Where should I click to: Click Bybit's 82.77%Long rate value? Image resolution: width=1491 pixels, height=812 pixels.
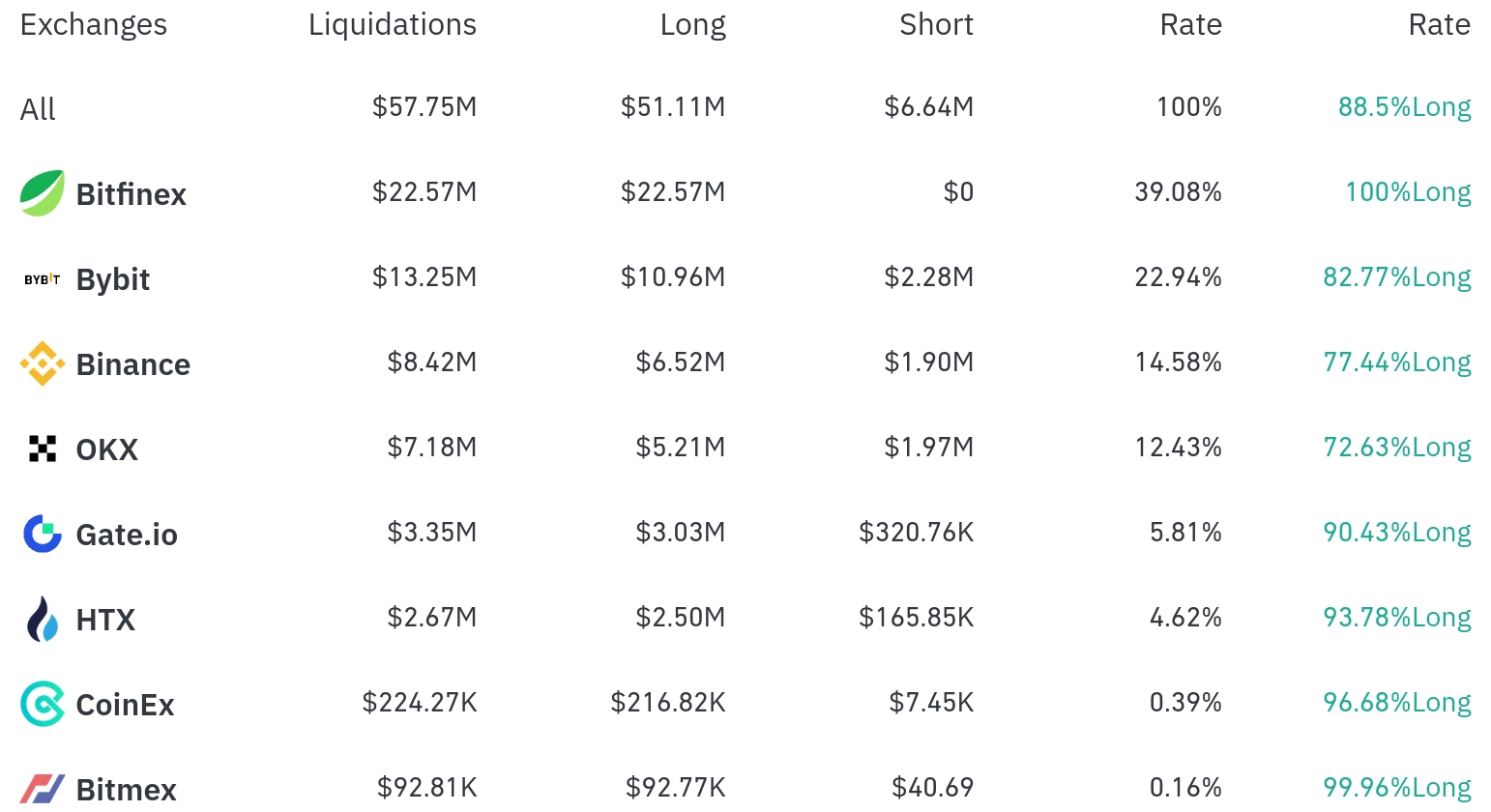(x=1396, y=277)
